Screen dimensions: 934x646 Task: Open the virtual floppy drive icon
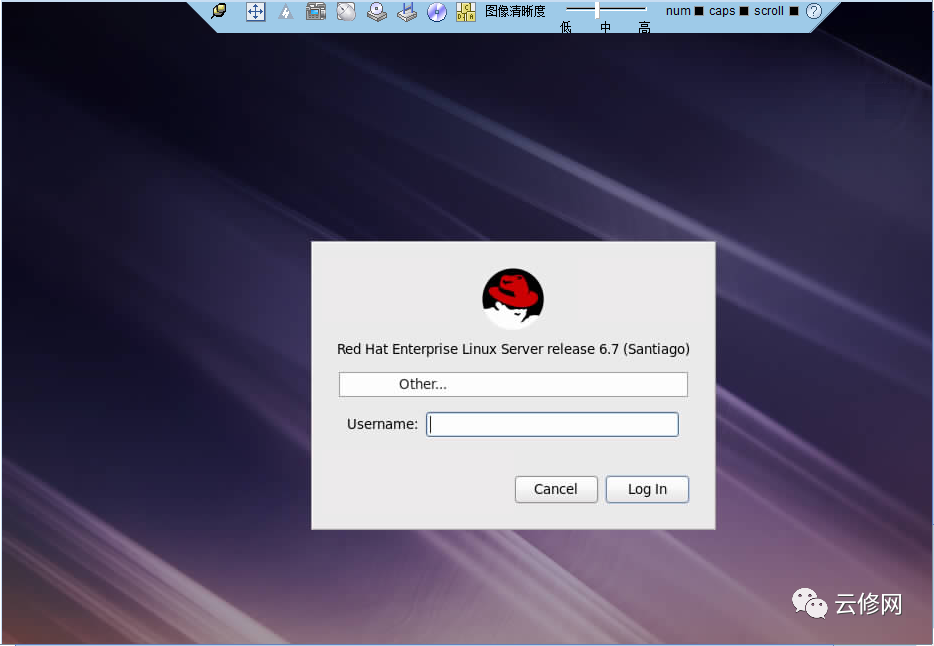coord(407,11)
